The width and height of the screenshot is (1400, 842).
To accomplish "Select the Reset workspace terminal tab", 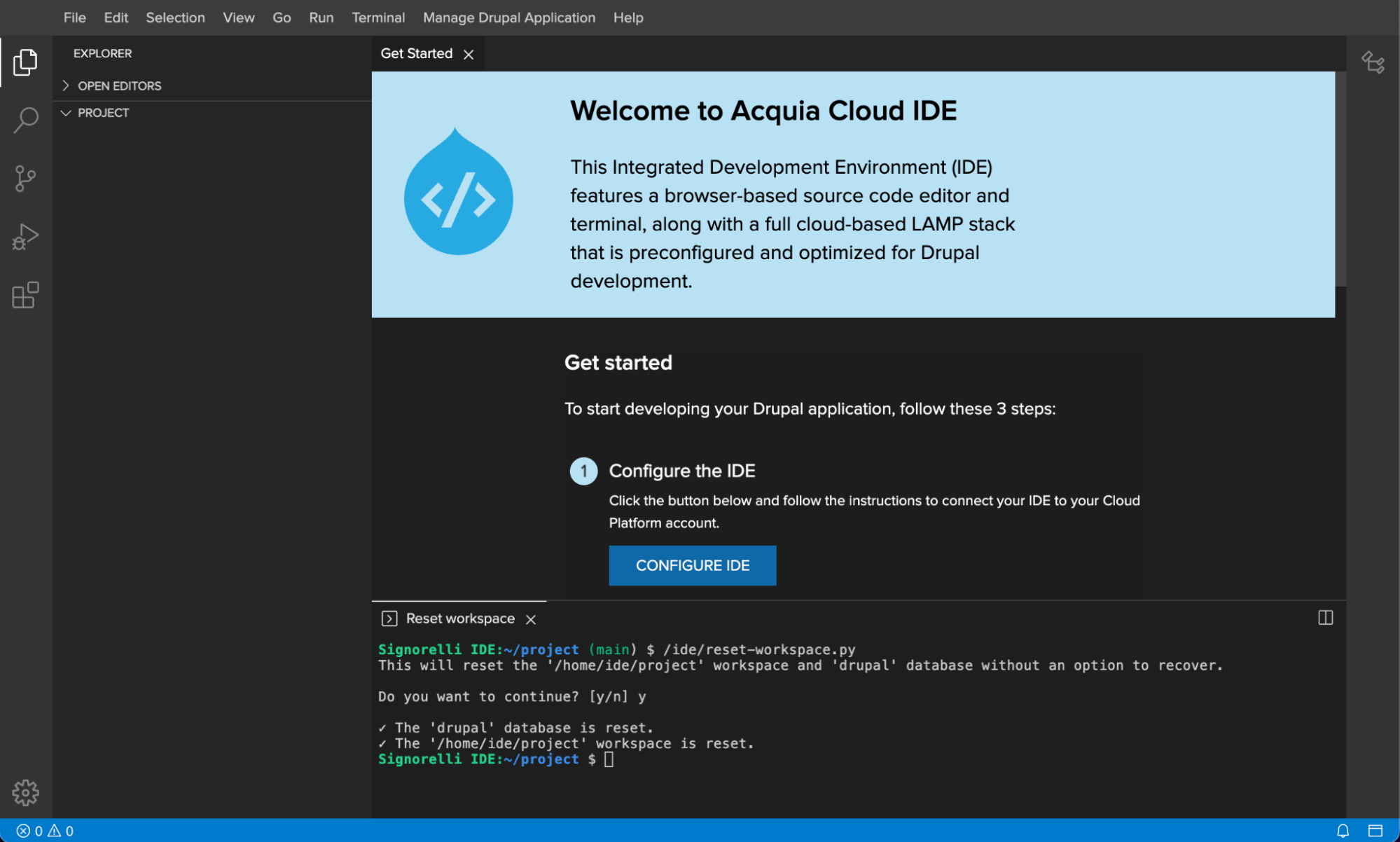I will pos(460,619).
